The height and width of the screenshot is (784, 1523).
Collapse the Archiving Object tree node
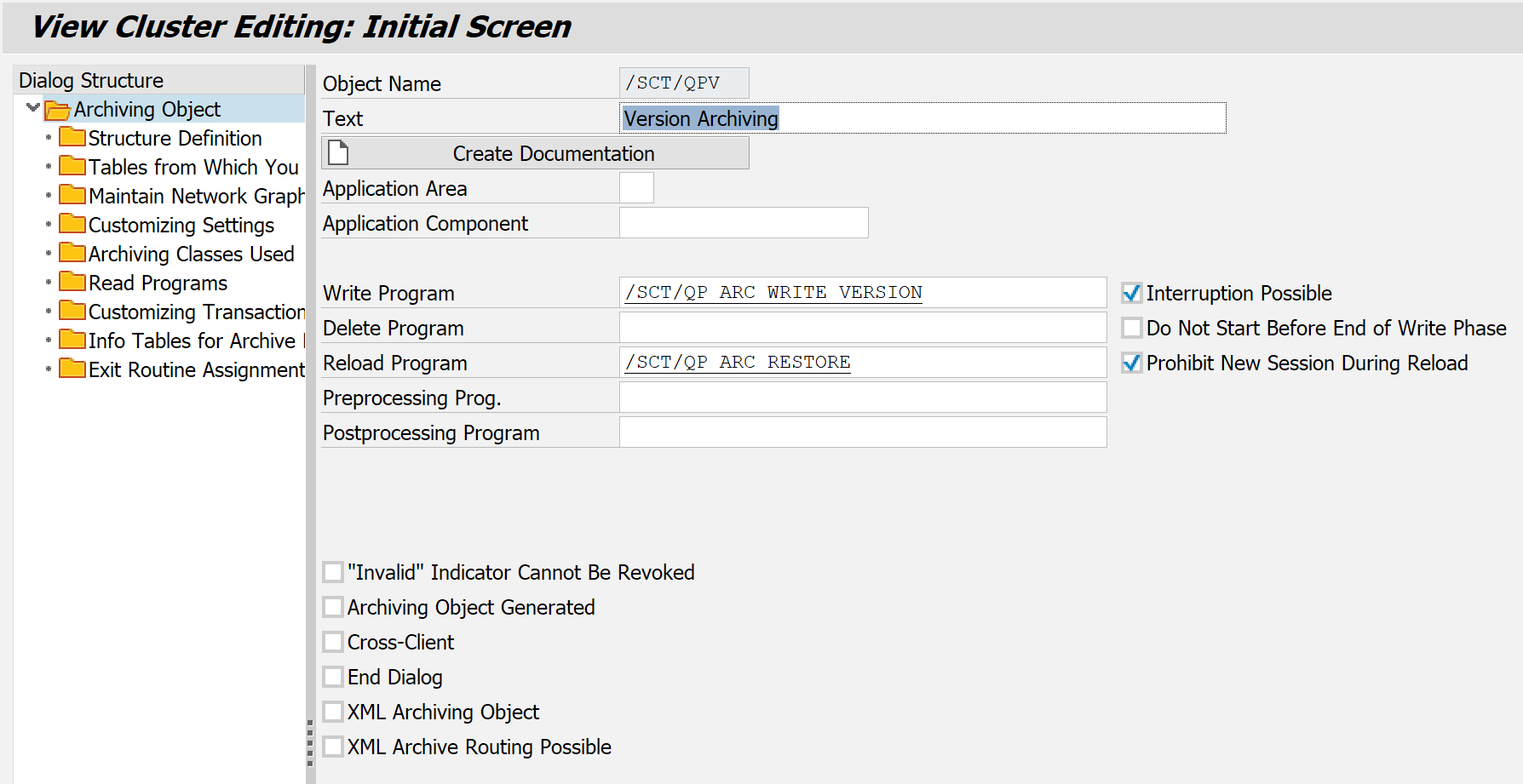[x=33, y=108]
